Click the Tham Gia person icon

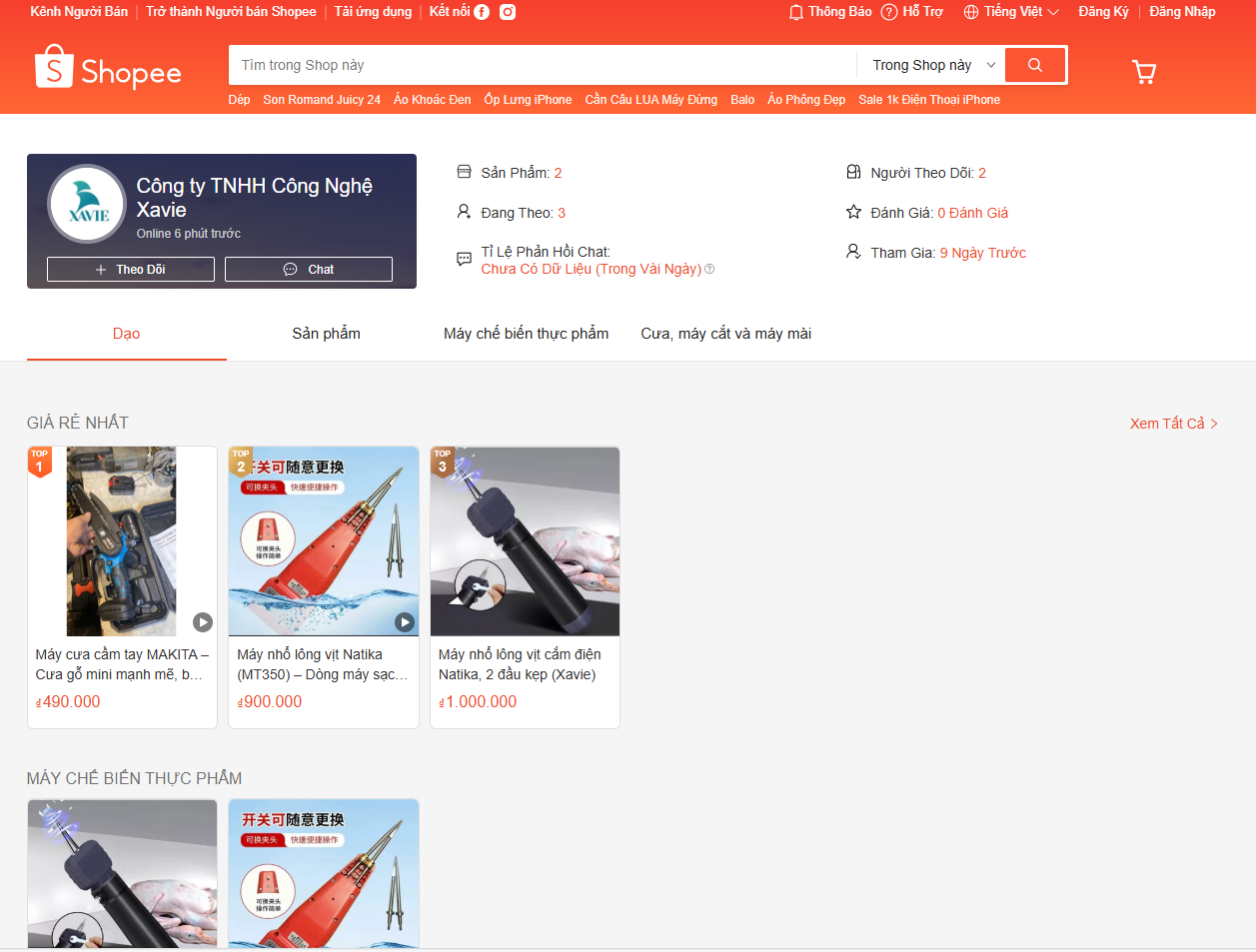(853, 252)
